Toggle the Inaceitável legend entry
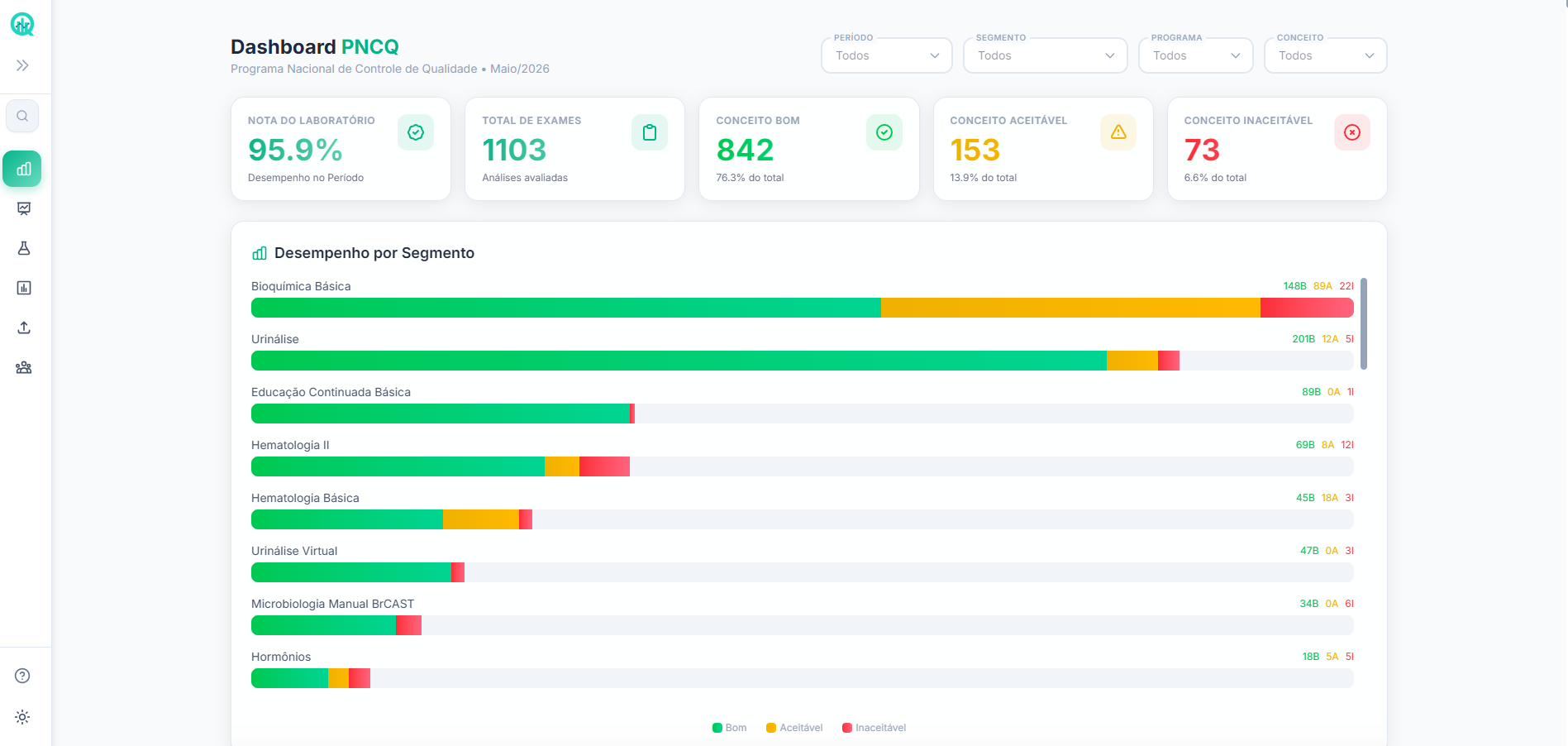The height and width of the screenshot is (746, 1568). point(874,728)
